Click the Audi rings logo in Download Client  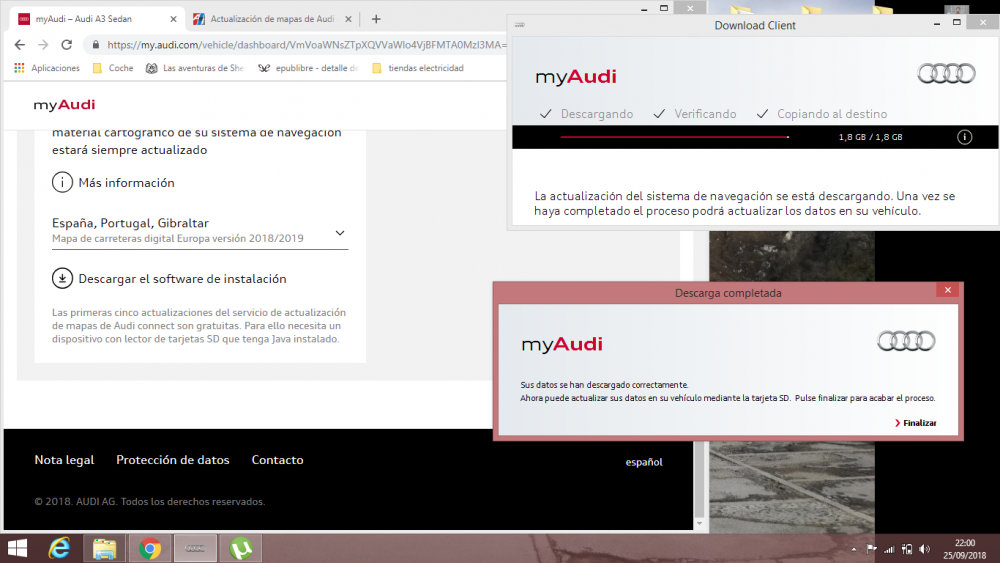946,74
